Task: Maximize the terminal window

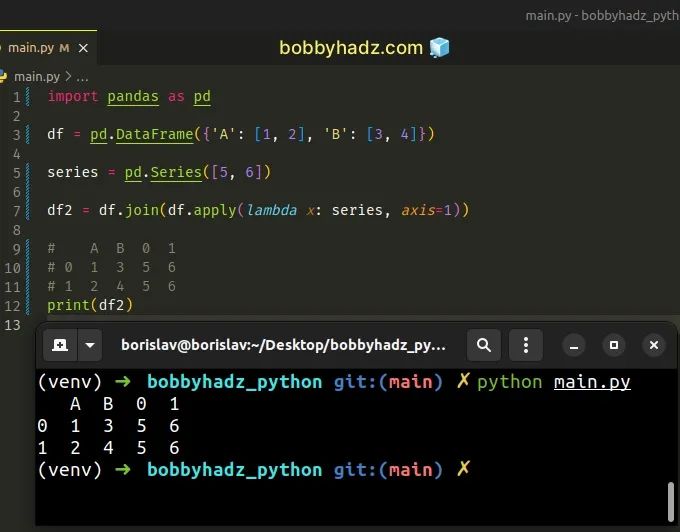Action: [x=614, y=345]
